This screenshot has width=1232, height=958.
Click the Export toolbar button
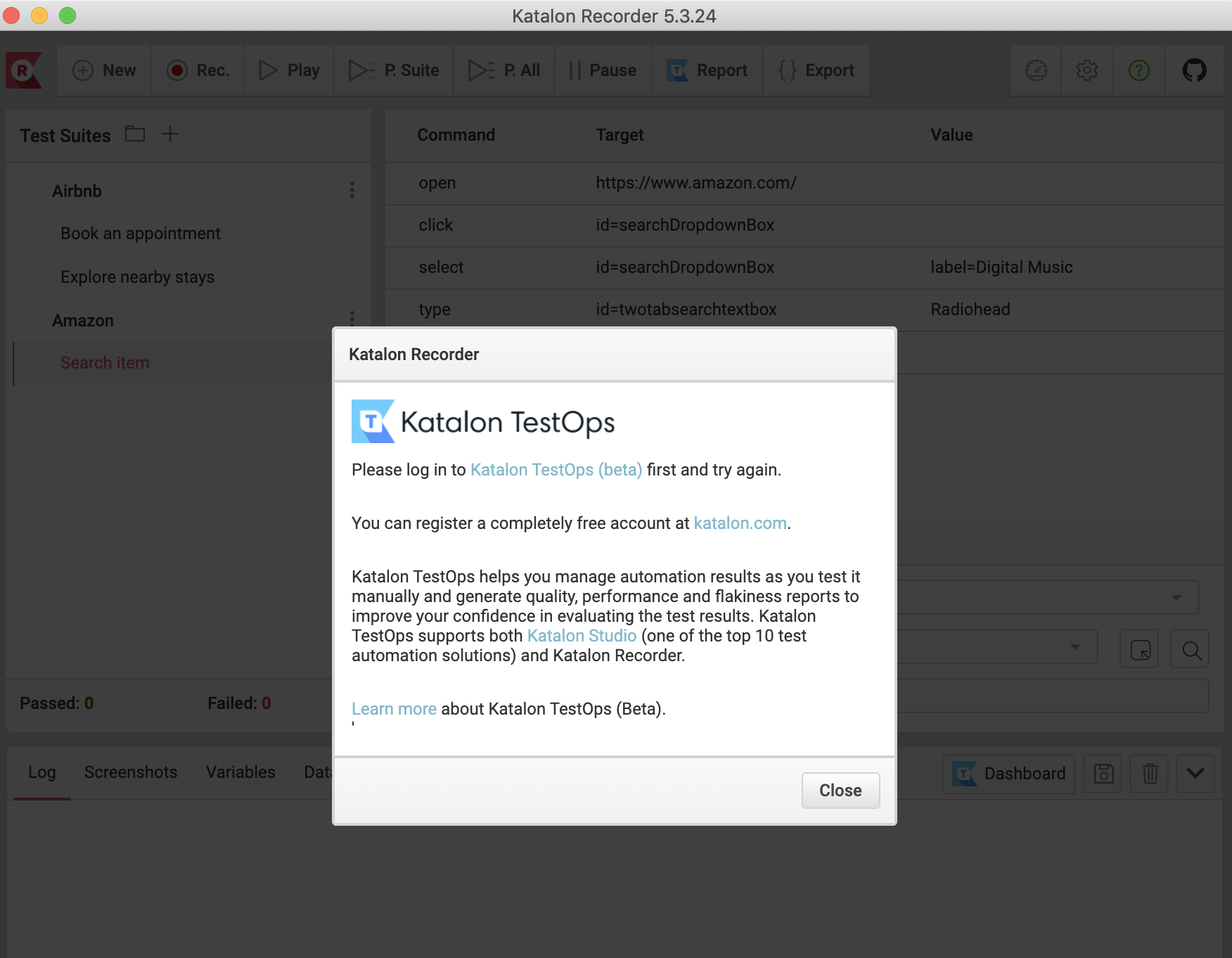point(816,70)
